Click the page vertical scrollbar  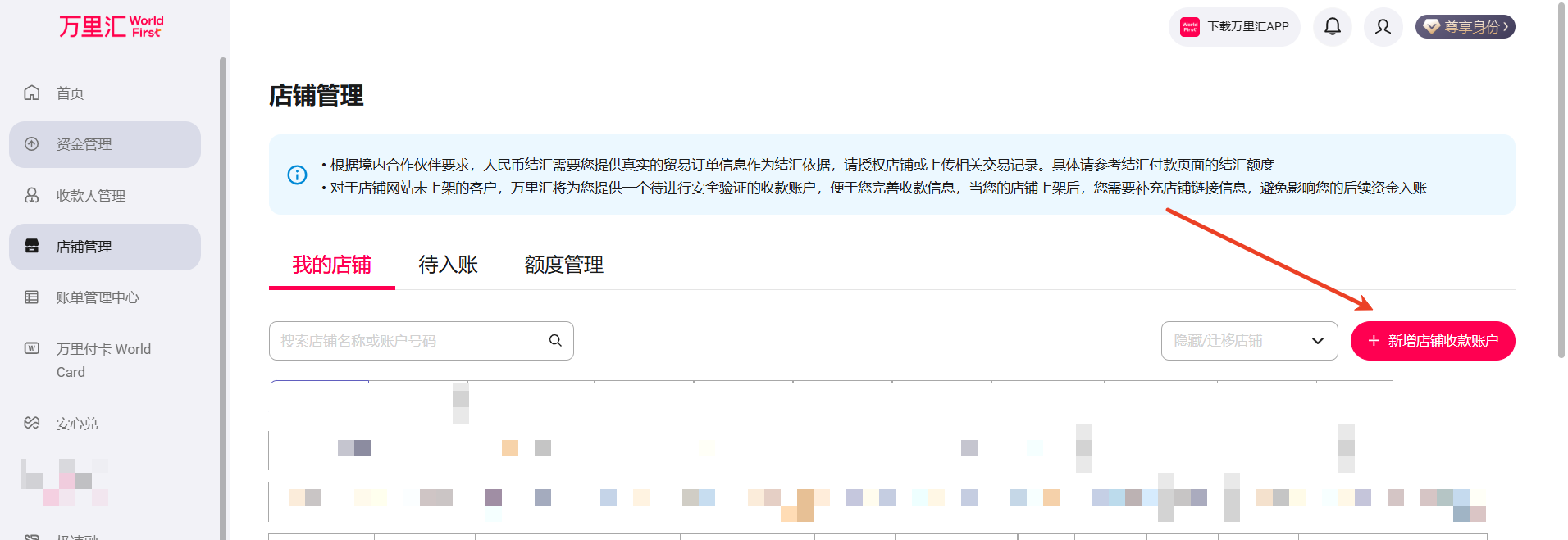pyautogui.click(x=1561, y=180)
